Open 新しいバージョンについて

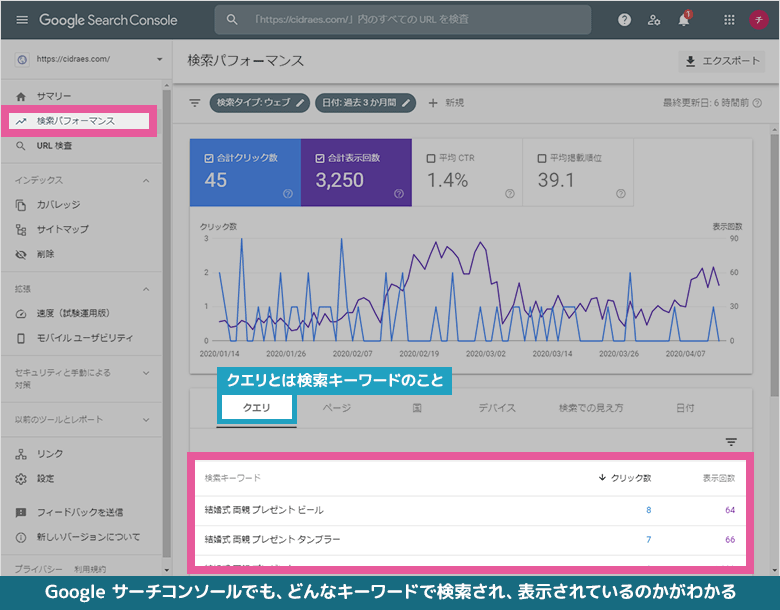pos(88,537)
